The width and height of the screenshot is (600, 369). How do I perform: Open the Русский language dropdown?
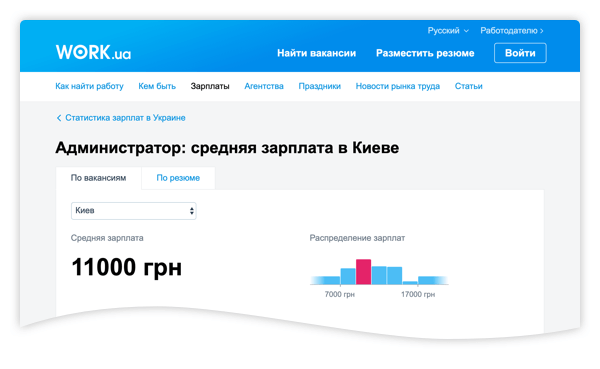[x=448, y=31]
